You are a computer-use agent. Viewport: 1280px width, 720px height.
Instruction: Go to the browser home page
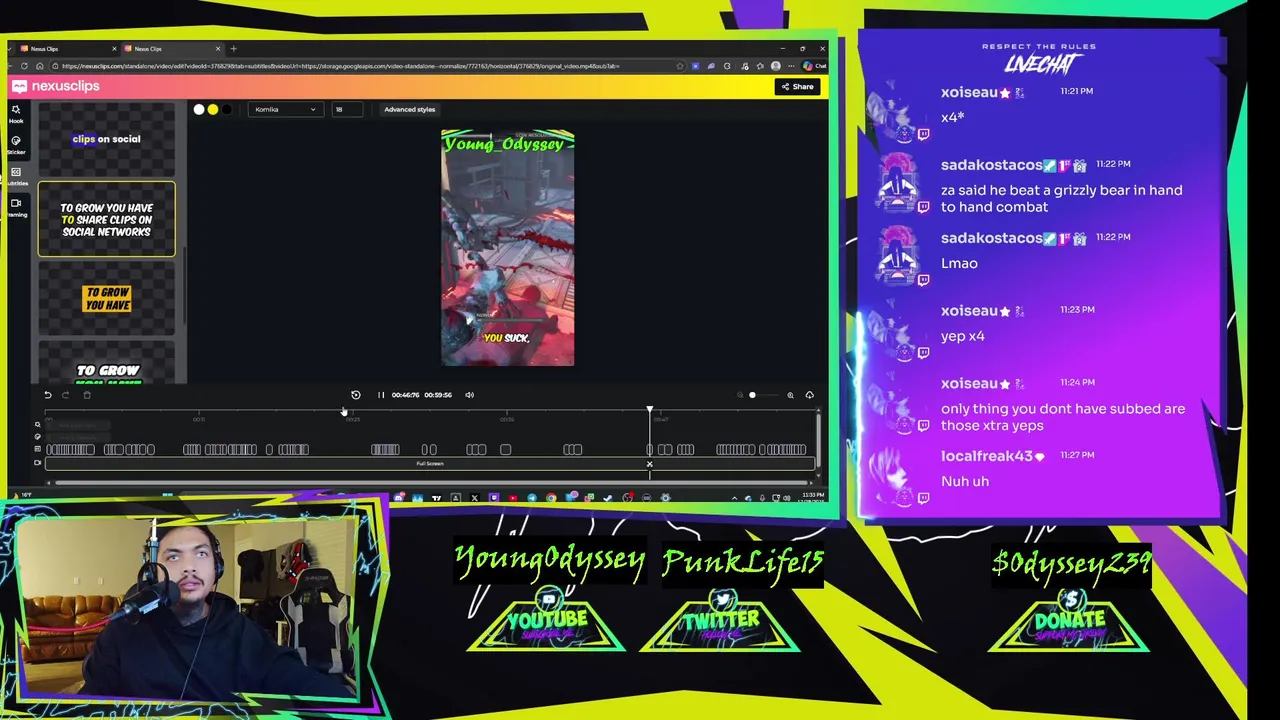pyautogui.click(x=40, y=66)
